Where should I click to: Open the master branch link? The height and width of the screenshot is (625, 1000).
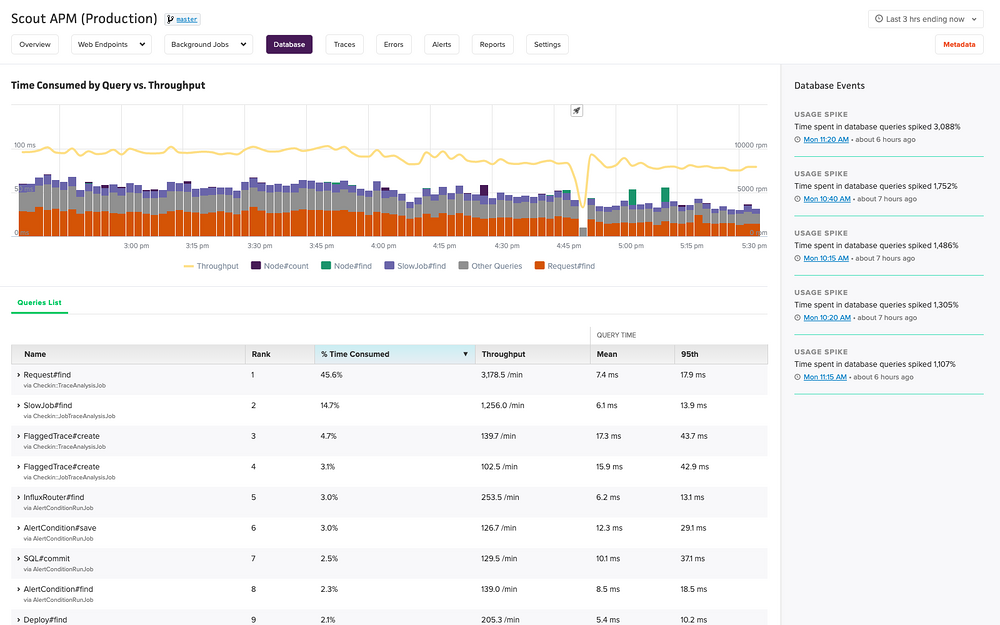pyautogui.click(x=187, y=20)
